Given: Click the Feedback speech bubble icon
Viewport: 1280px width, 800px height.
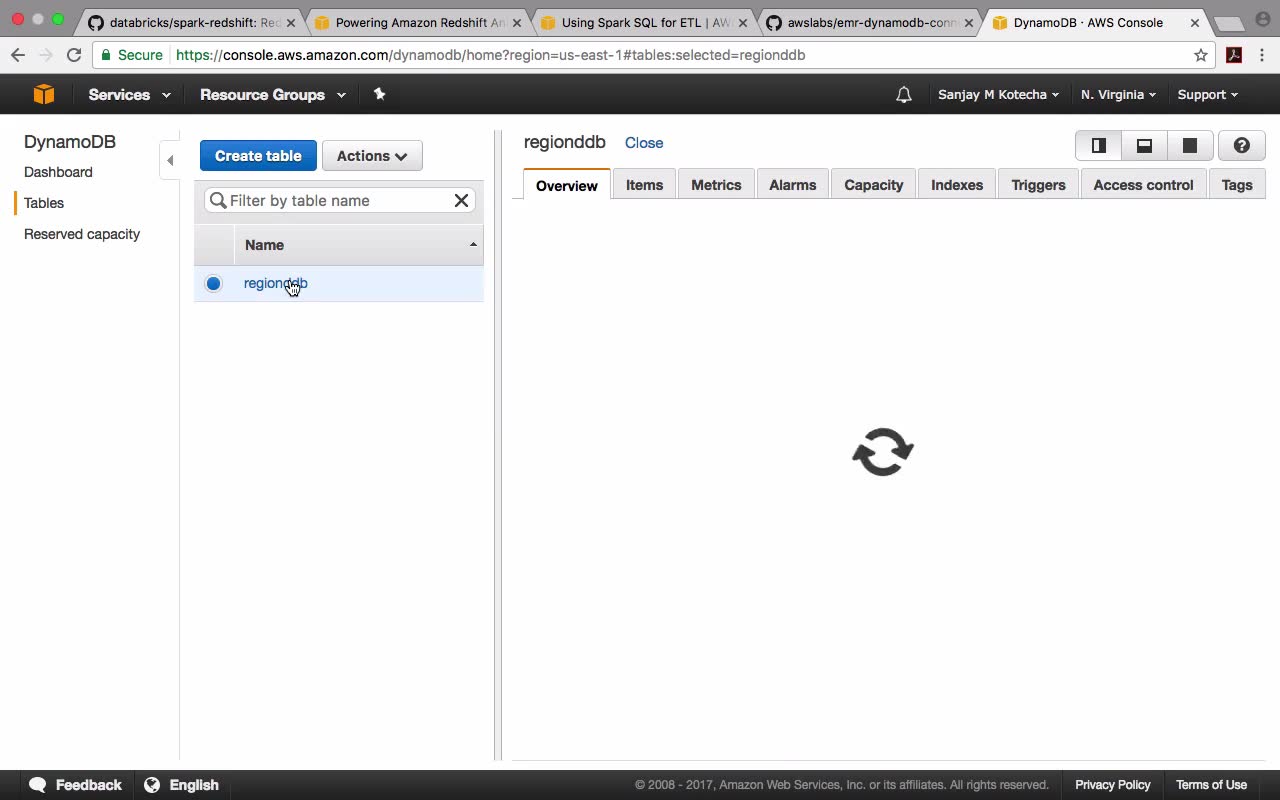Looking at the screenshot, I should pos(38,785).
